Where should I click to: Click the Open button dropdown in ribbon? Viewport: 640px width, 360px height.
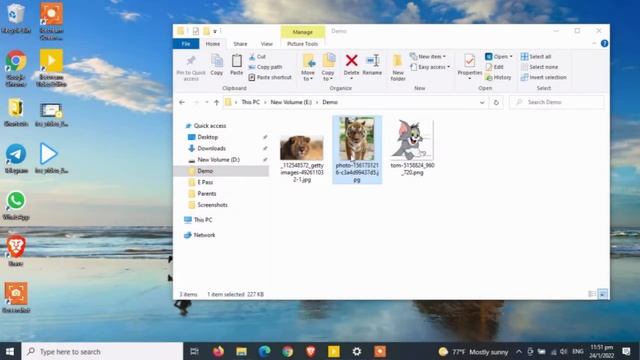[x=498, y=57]
